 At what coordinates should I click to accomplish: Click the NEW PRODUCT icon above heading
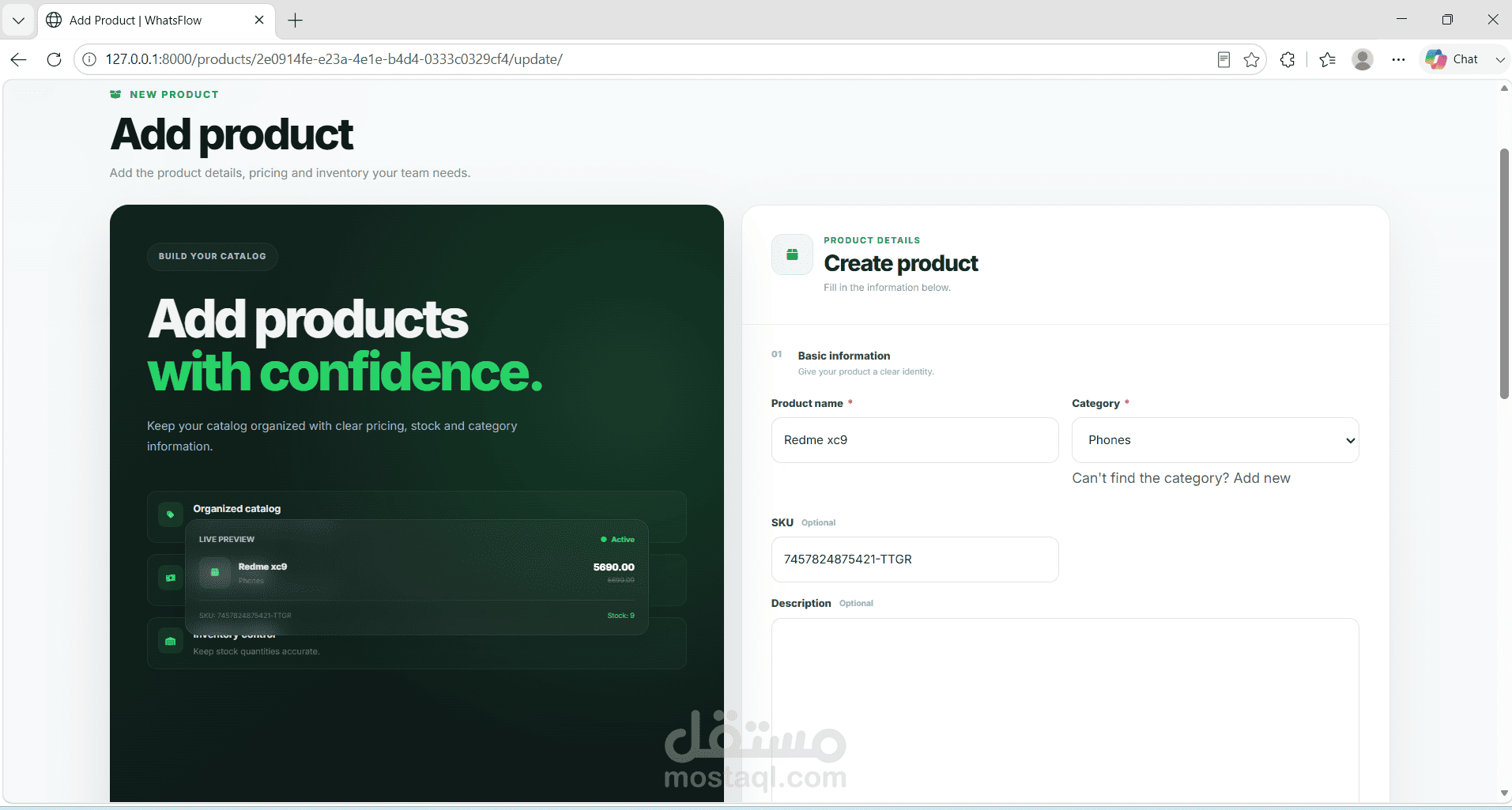[115, 94]
